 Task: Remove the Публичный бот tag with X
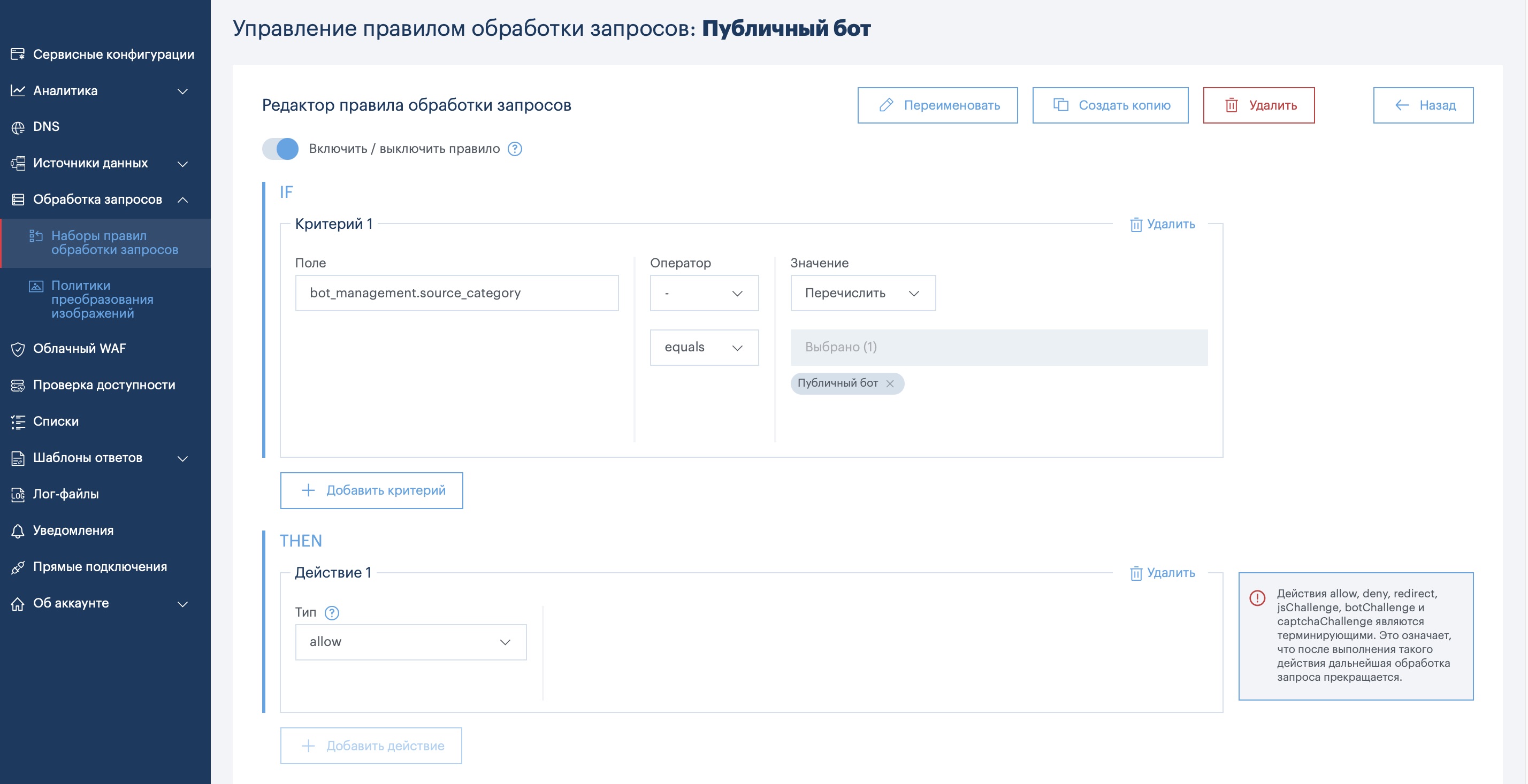click(890, 383)
